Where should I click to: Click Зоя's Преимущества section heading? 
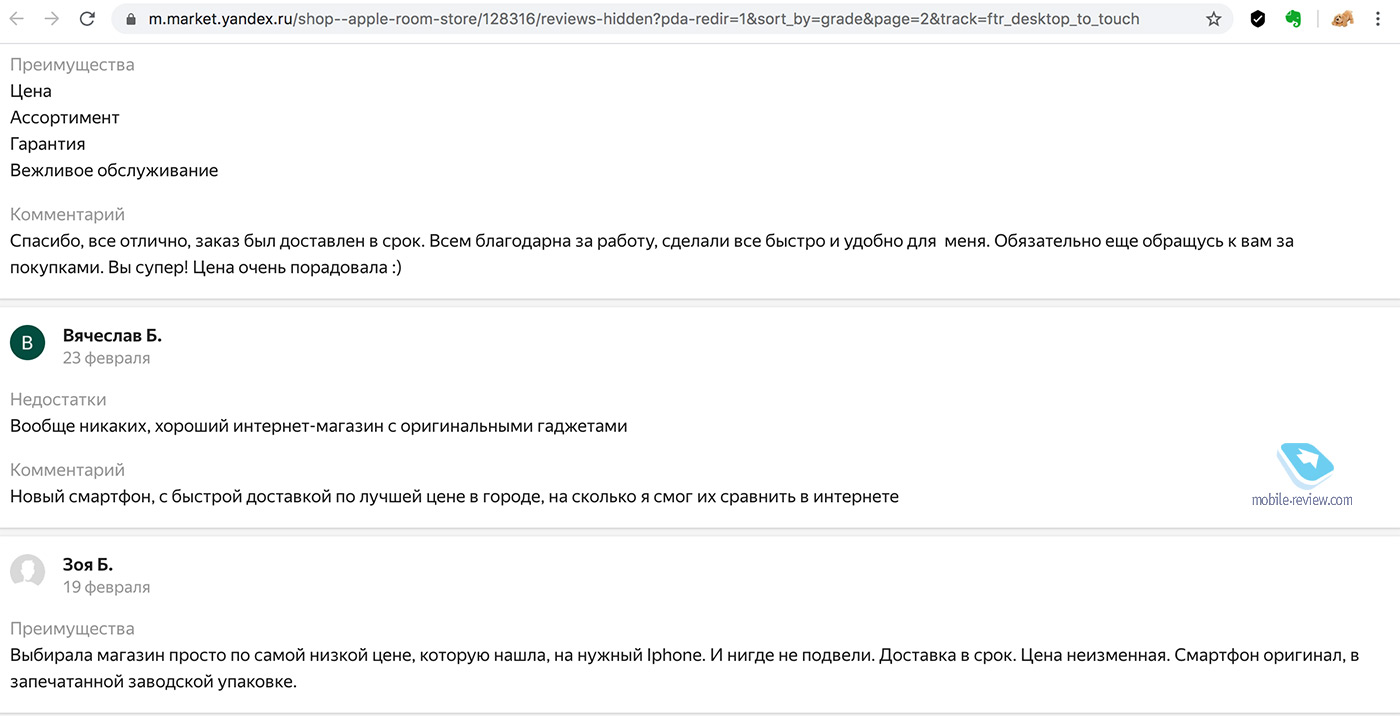pos(72,629)
